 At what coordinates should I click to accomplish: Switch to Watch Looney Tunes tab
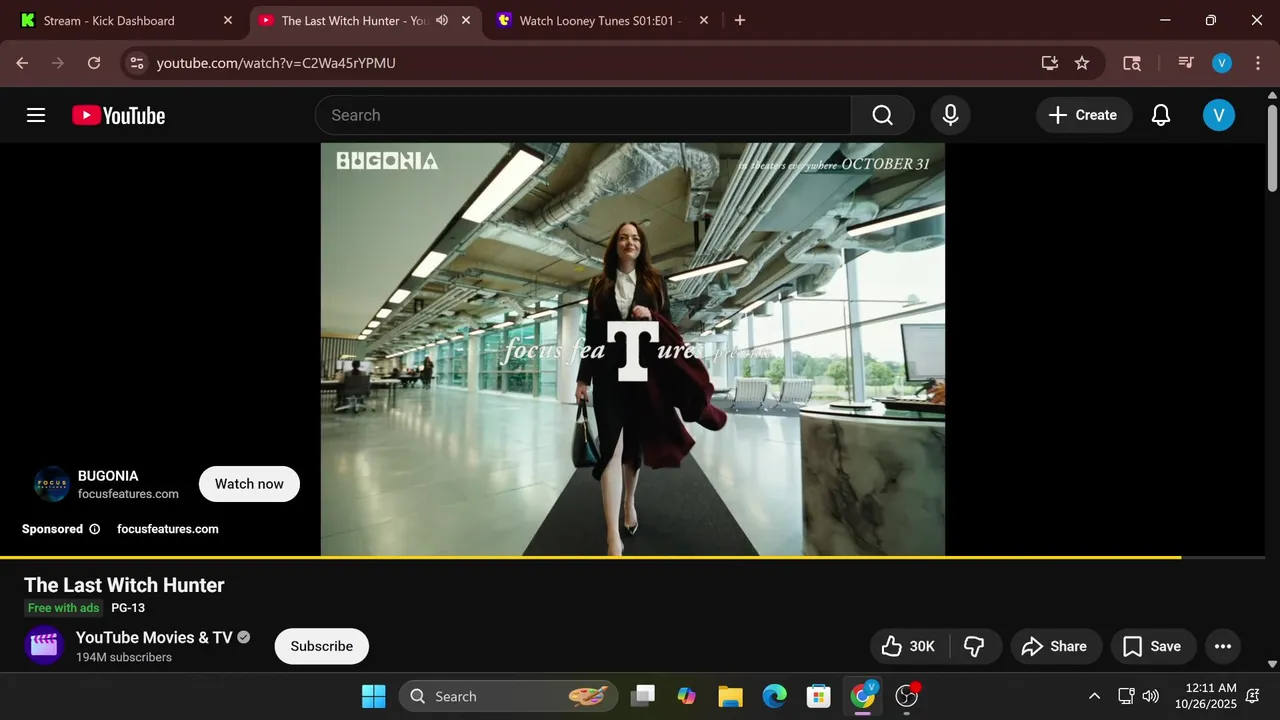click(601, 20)
